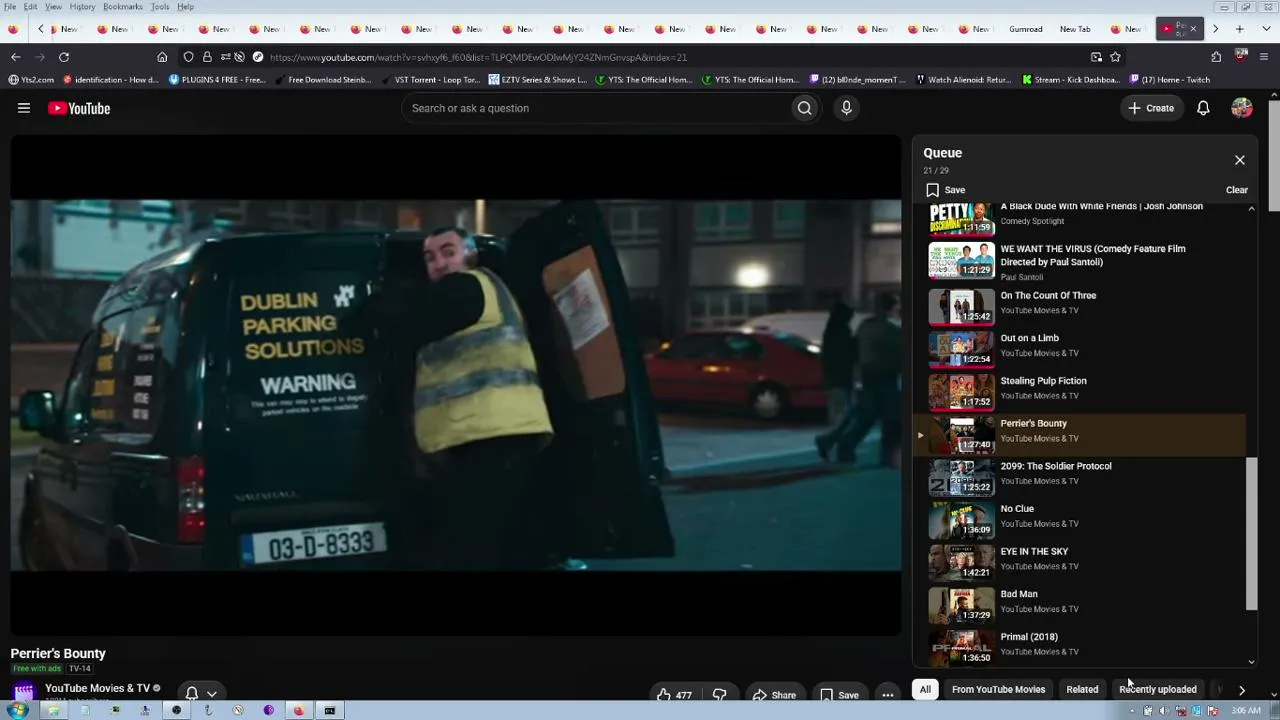Close the Queue panel
The width and height of the screenshot is (1280, 720).
[x=1240, y=160]
